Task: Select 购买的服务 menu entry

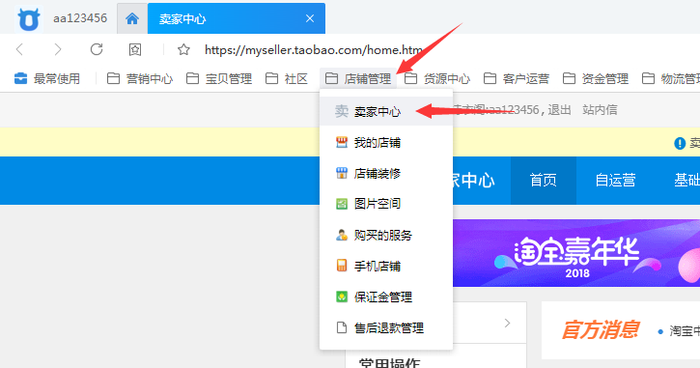Action: [386, 235]
